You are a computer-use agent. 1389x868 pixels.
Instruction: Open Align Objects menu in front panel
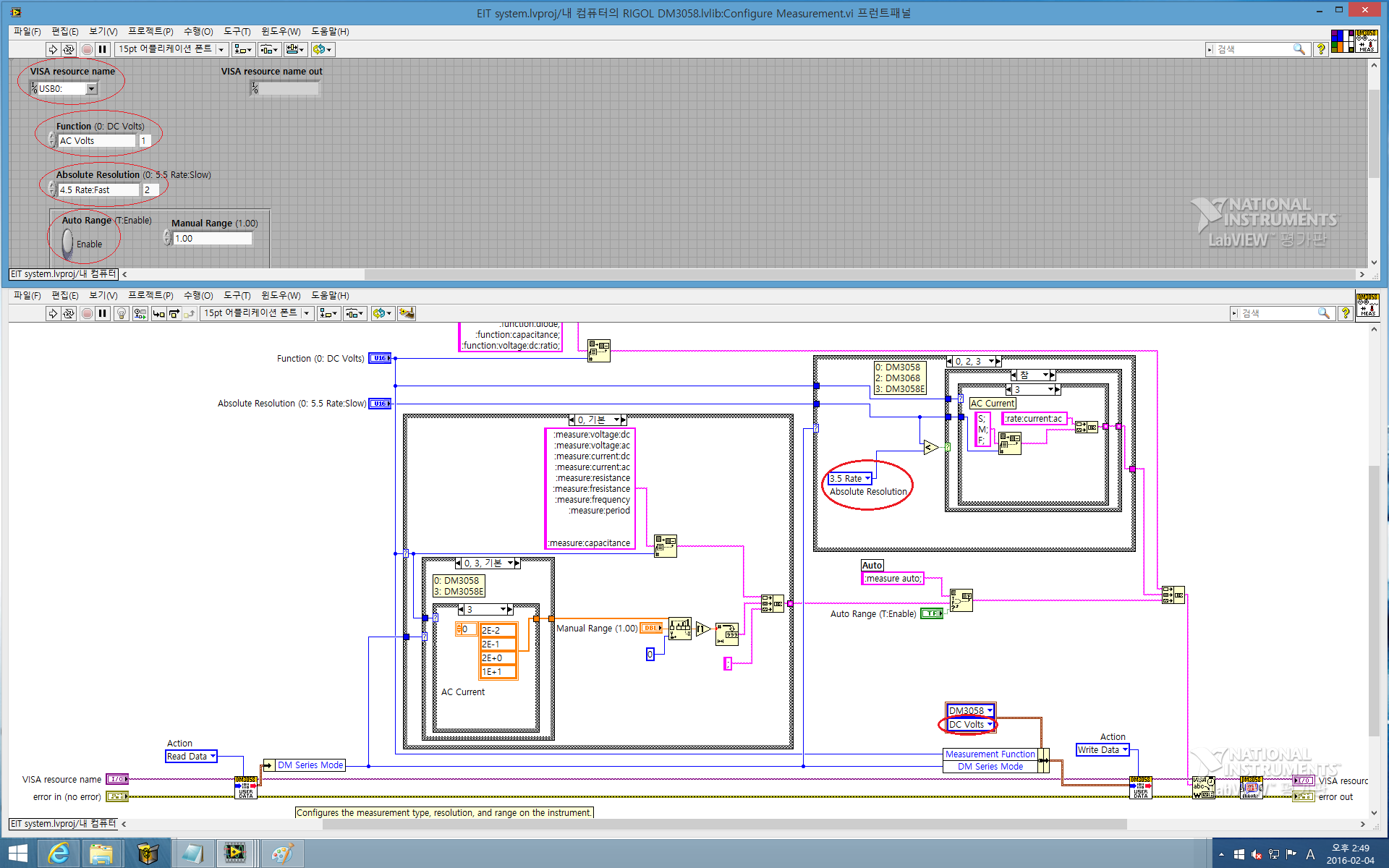click(243, 49)
